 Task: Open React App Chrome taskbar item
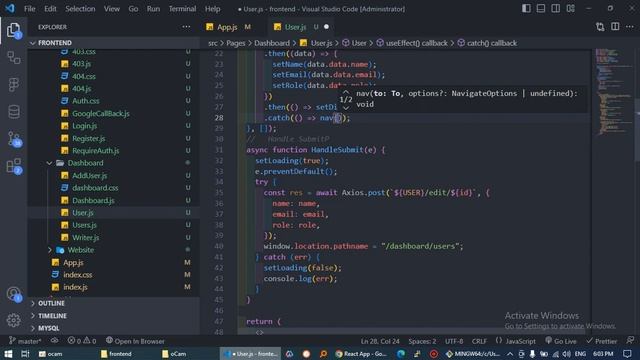click(361, 353)
